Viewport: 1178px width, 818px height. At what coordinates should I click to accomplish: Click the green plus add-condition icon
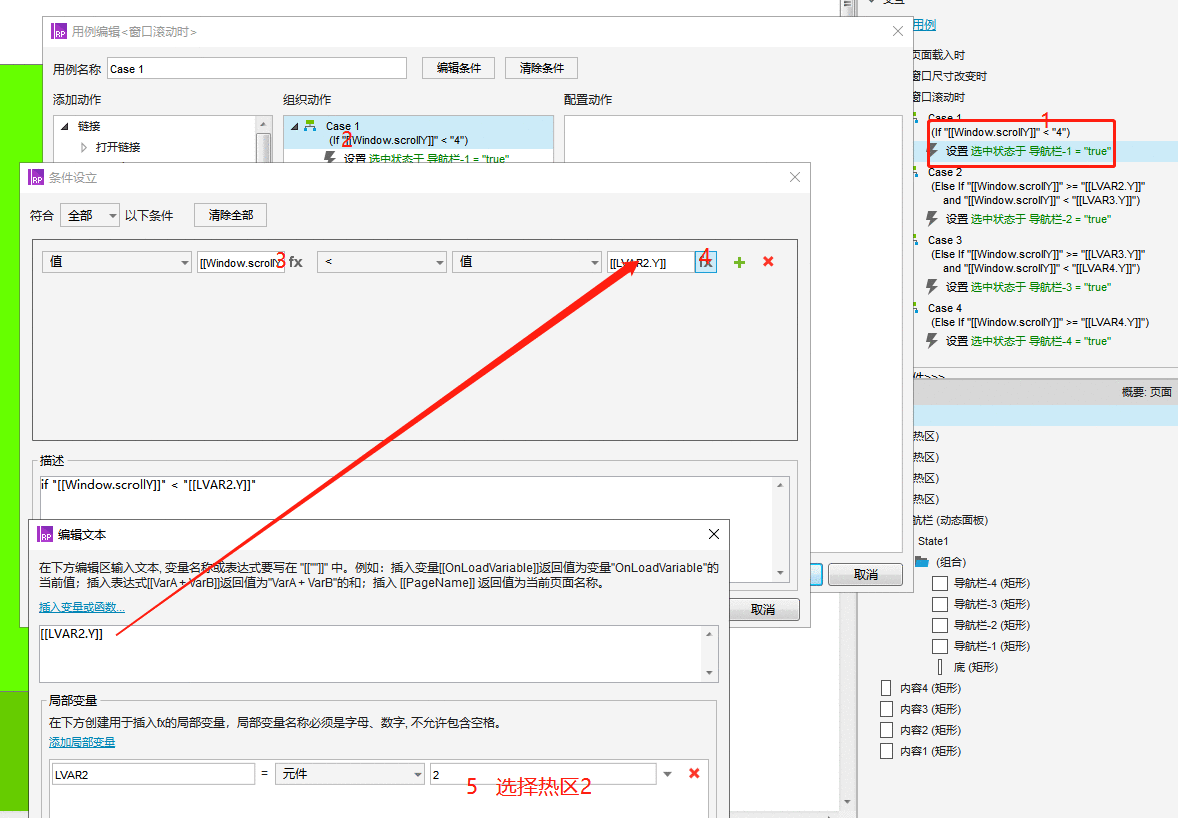click(x=739, y=261)
